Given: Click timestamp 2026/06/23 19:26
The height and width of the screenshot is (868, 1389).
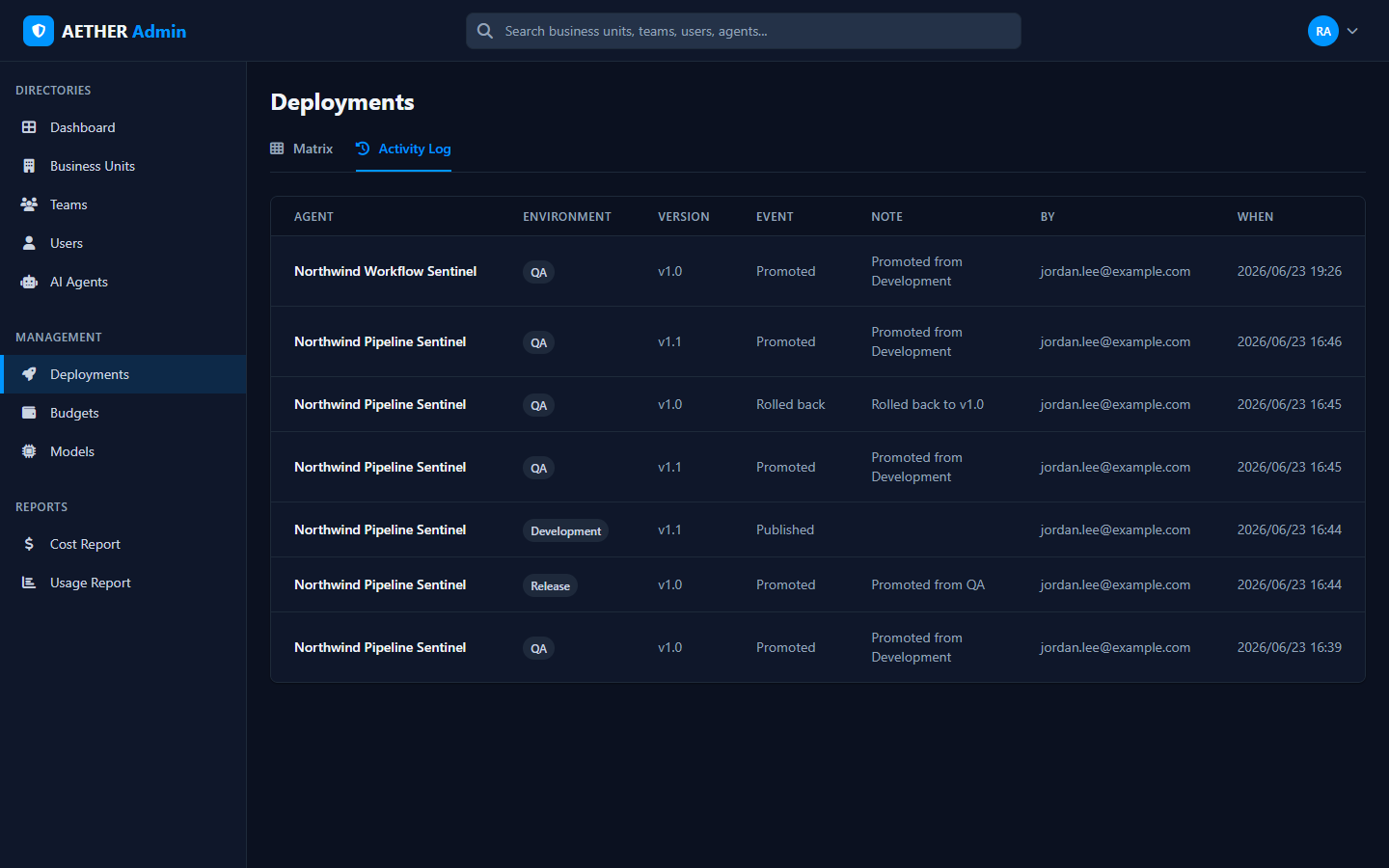Looking at the screenshot, I should click(x=1289, y=271).
